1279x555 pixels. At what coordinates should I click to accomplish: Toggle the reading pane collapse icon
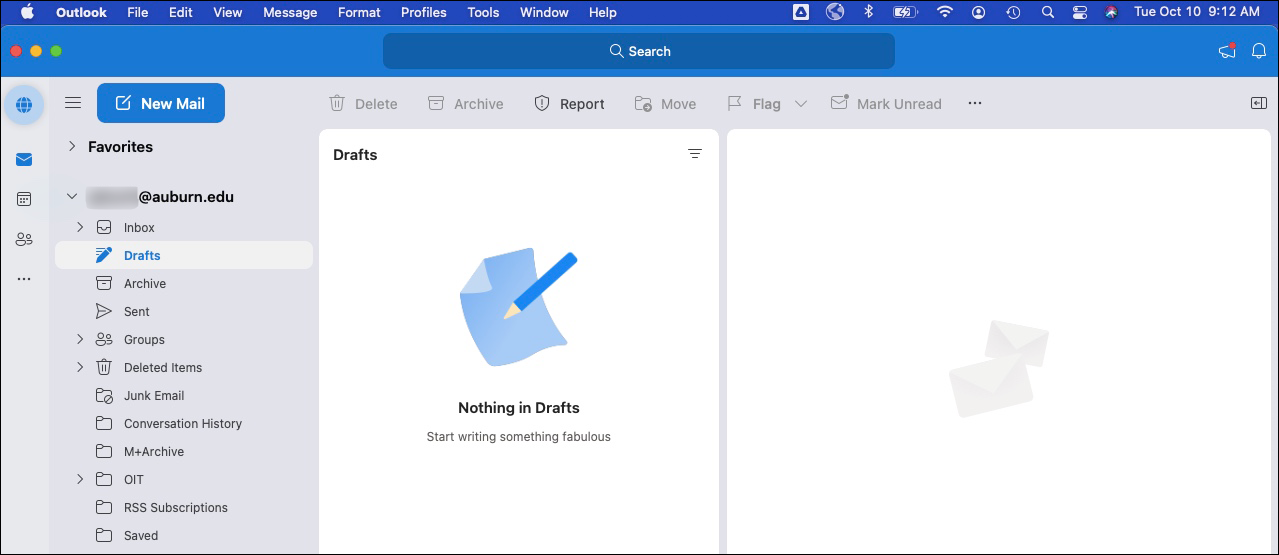tap(1259, 103)
